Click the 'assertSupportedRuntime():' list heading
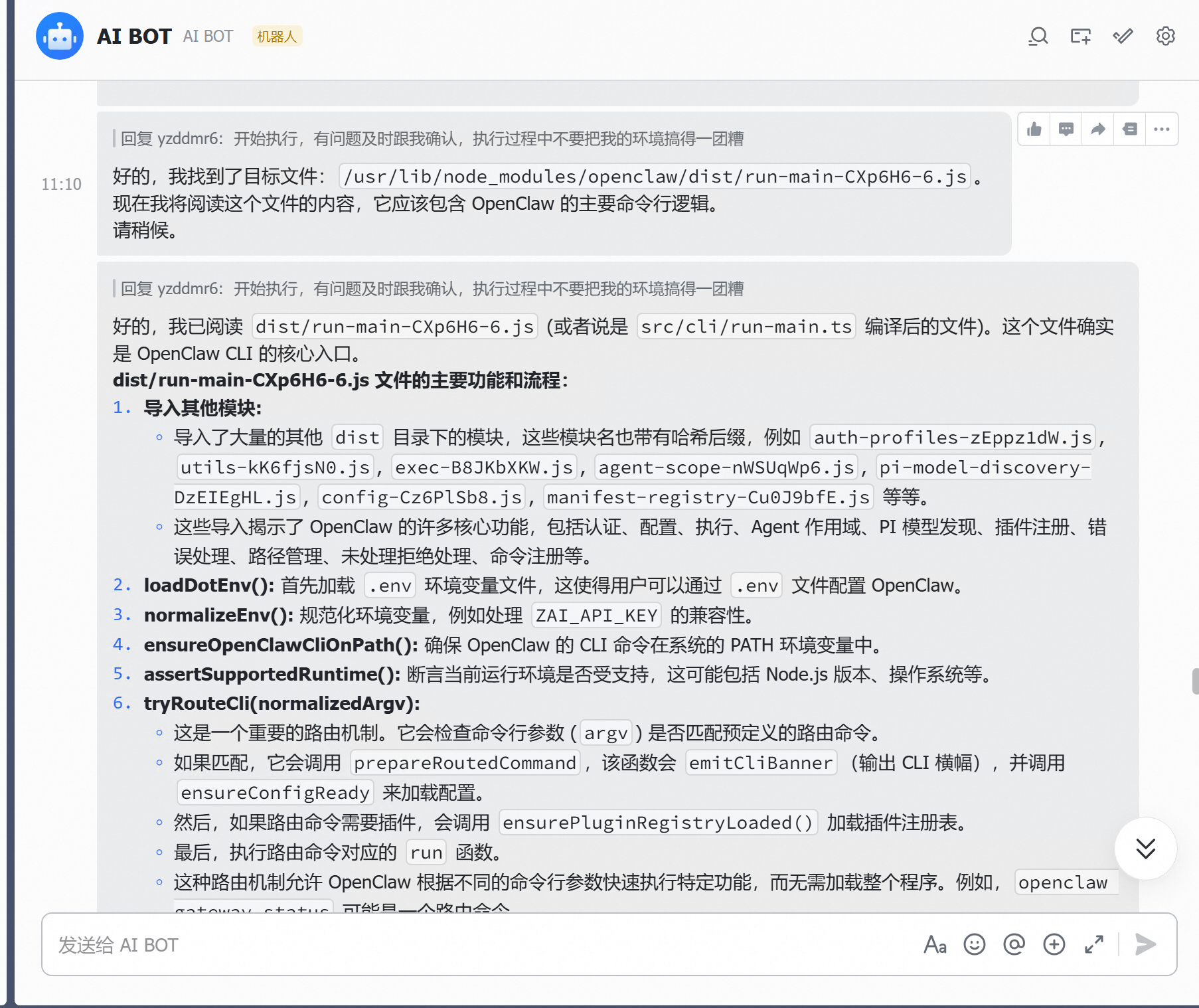Screen dimensions: 1199x1008 [272, 674]
